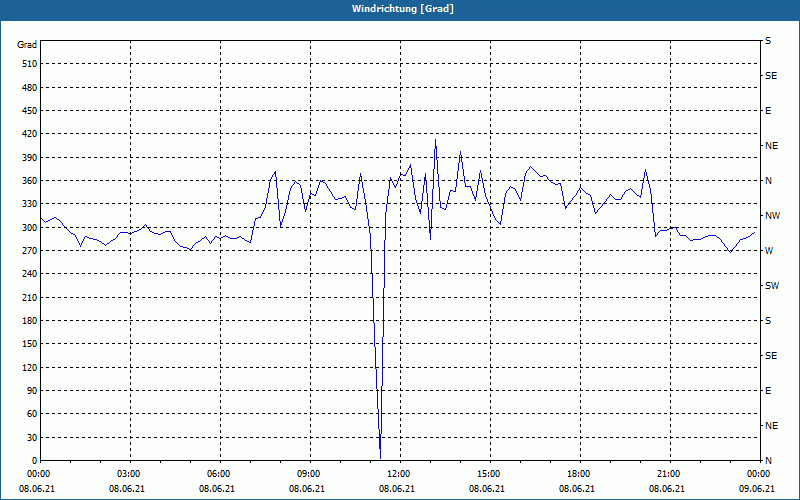Click the 210 y-axis value
Viewport: 800px width, 500px height.
(x=30, y=297)
